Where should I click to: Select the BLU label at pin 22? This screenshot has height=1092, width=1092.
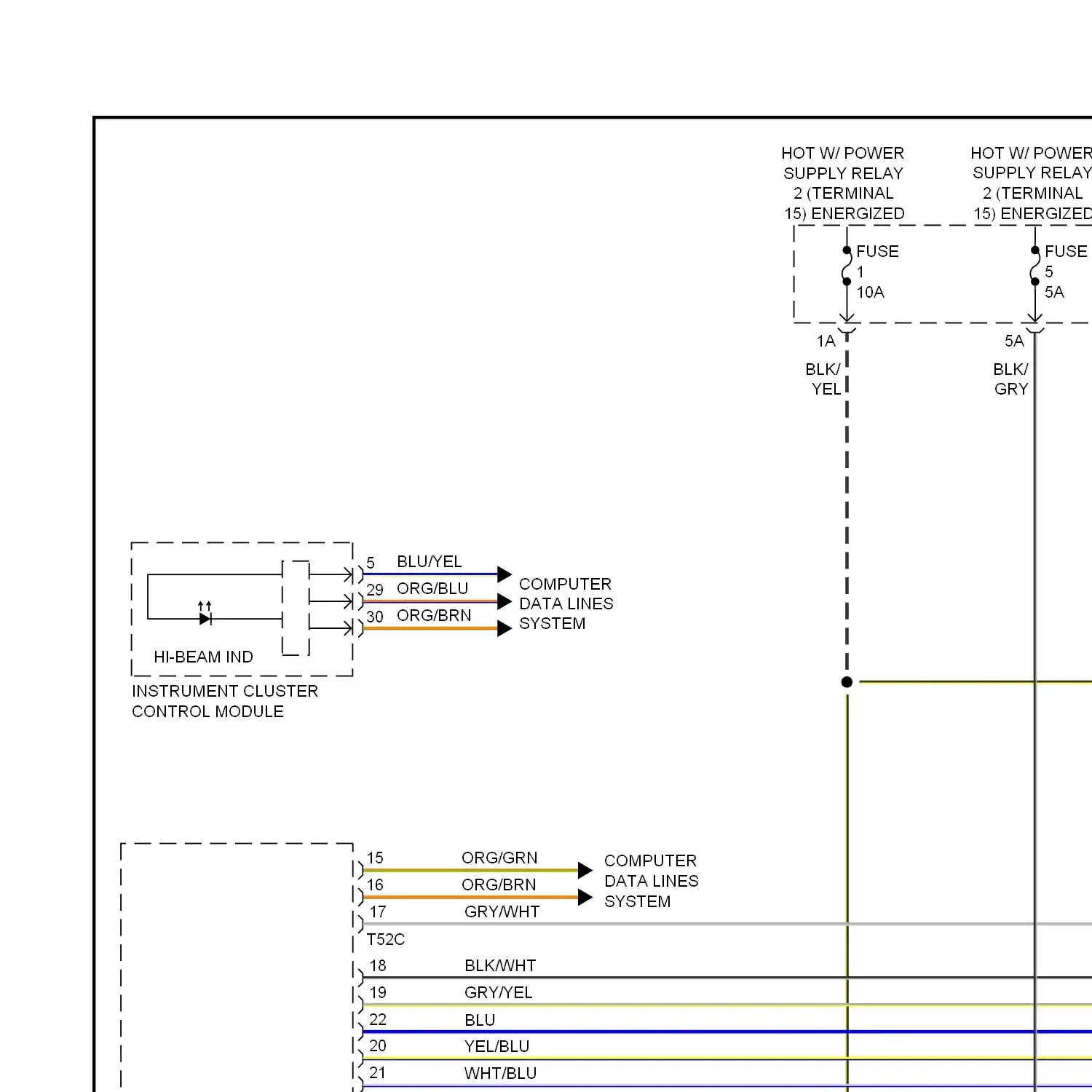[480, 1020]
